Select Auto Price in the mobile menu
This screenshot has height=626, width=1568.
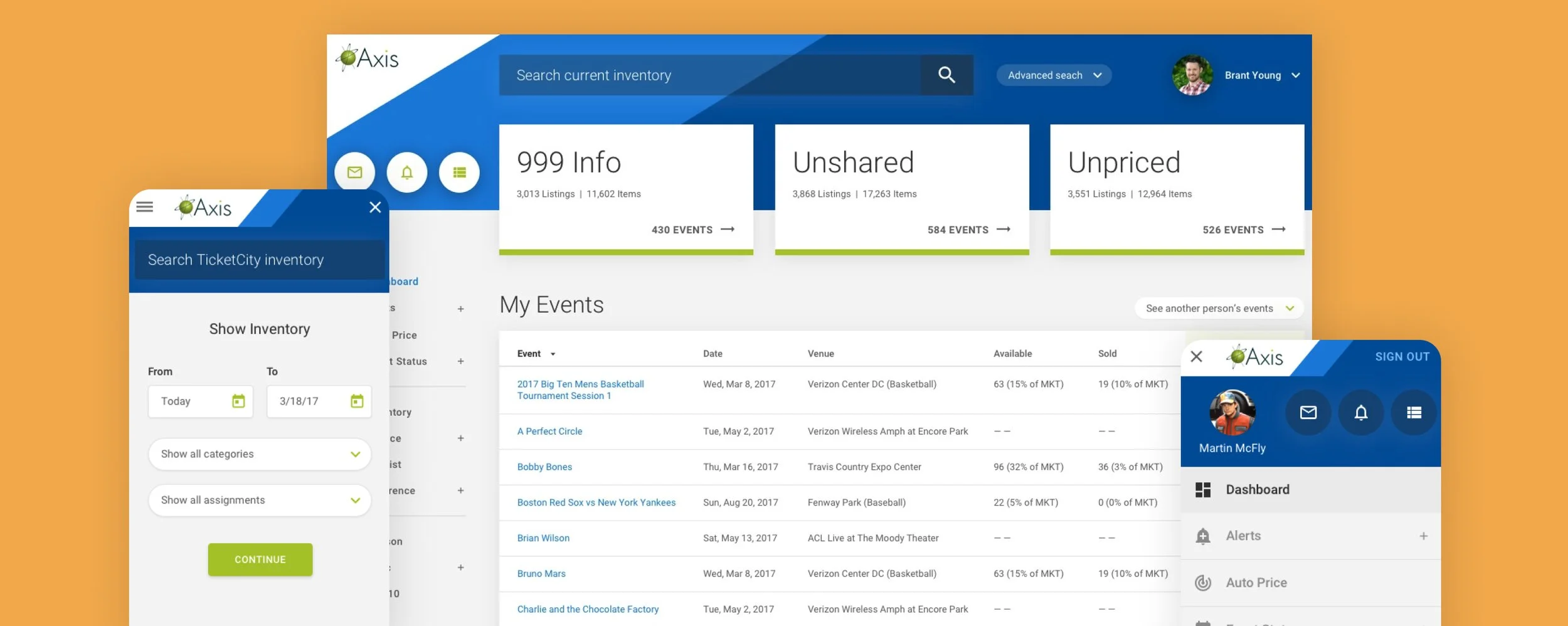pos(1311,583)
